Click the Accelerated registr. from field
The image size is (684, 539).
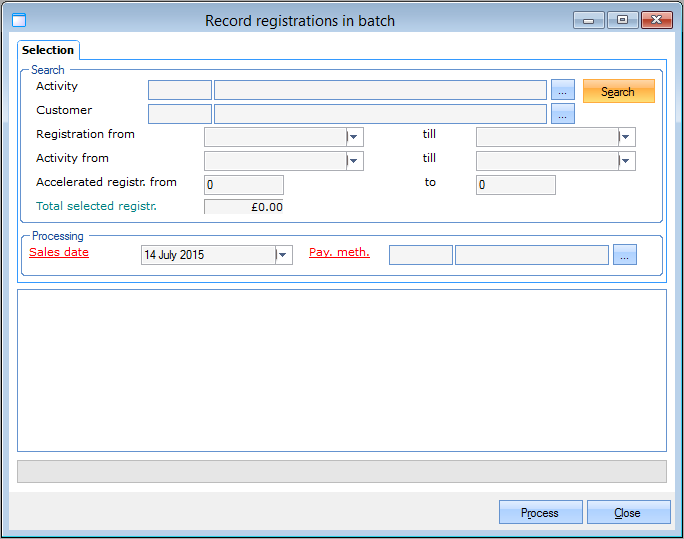244,185
